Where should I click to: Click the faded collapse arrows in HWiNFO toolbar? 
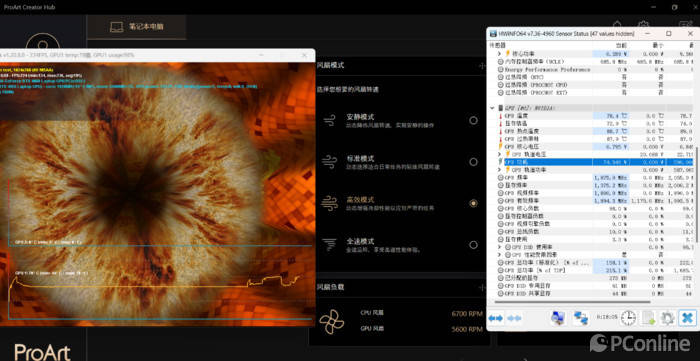(x=514, y=318)
